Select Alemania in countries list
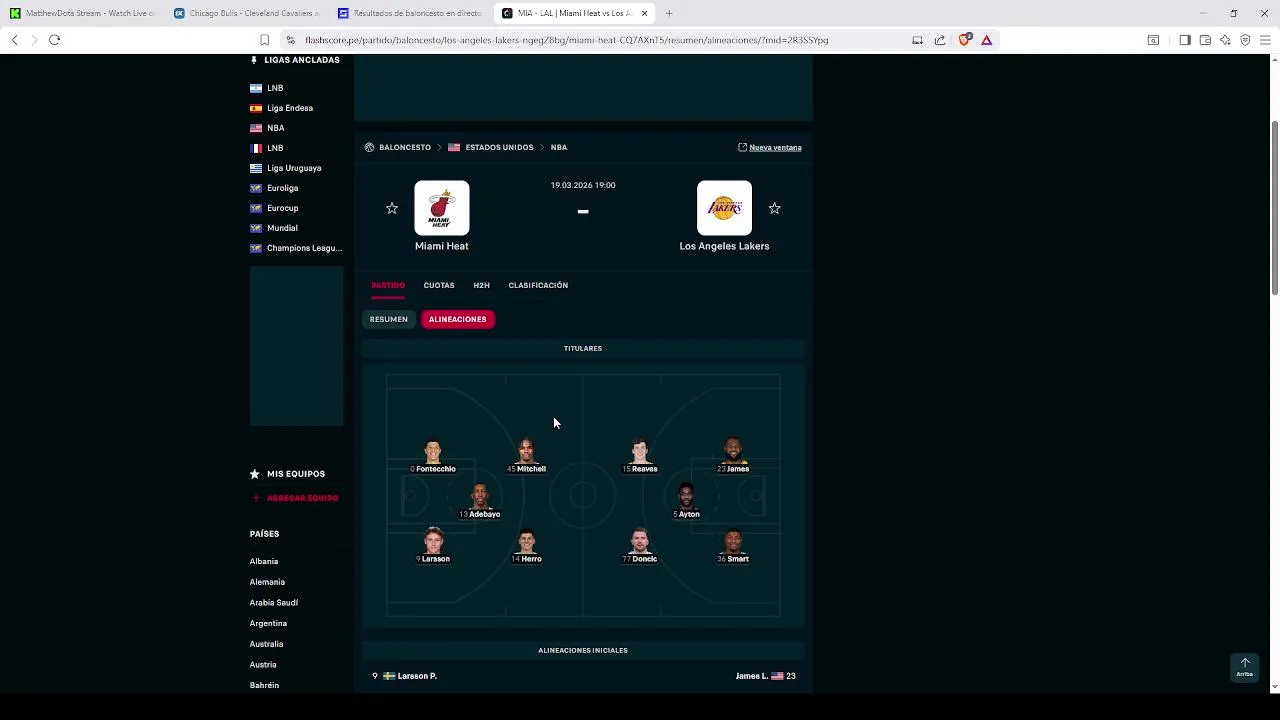 pos(267,582)
